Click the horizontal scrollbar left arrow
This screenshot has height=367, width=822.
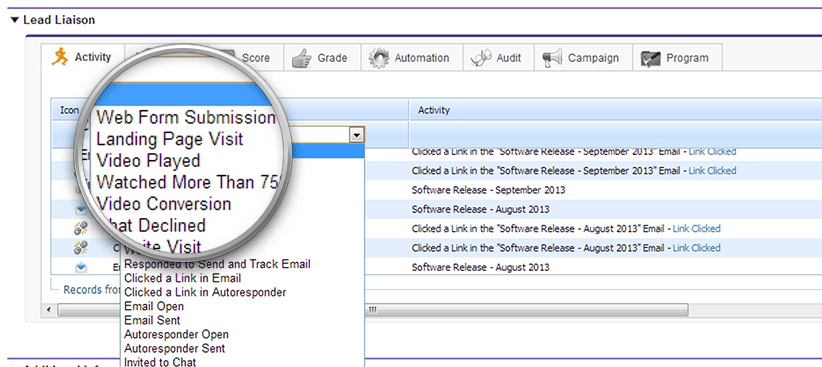click(49, 309)
